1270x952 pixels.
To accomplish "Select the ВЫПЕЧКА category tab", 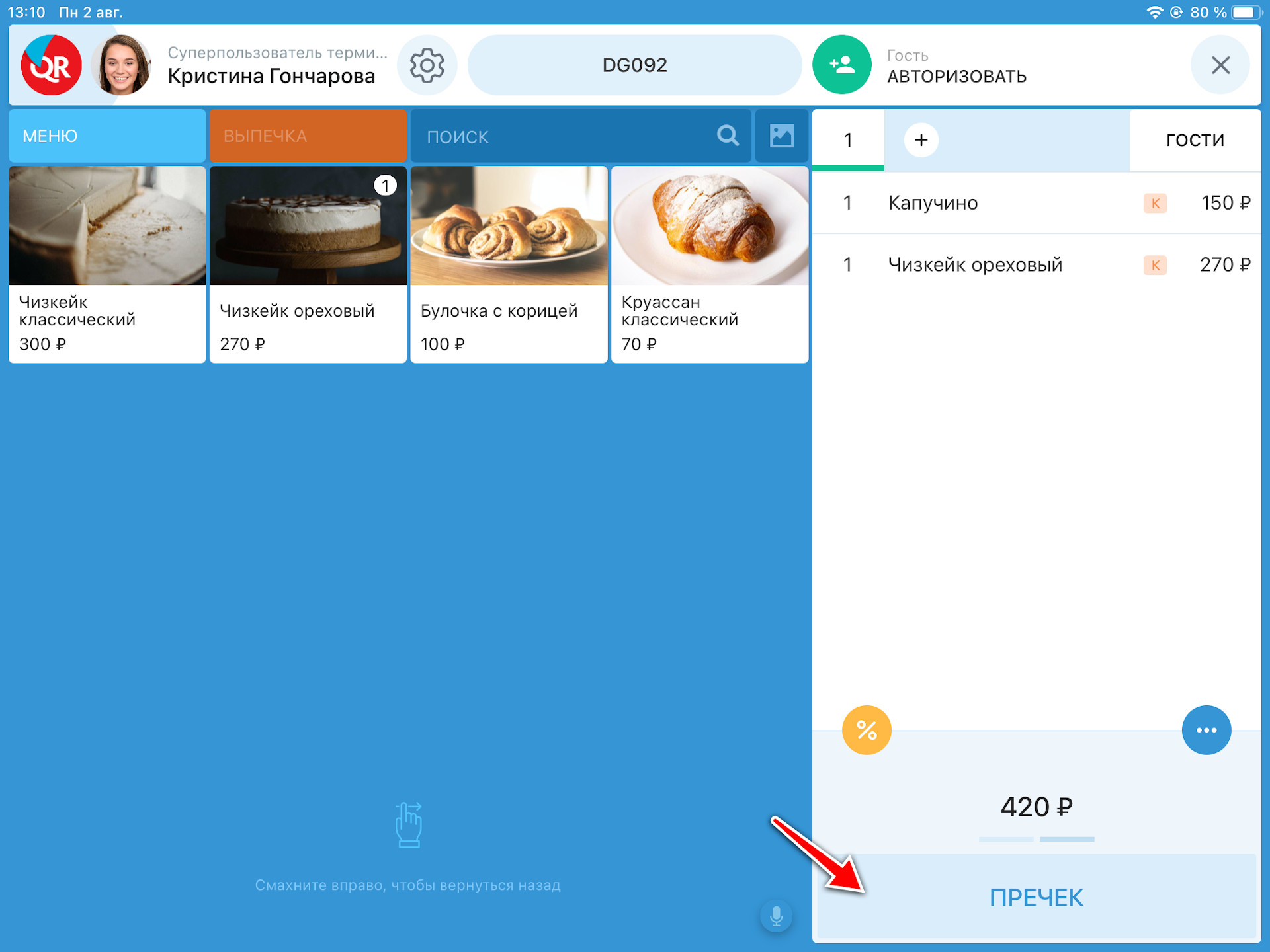I will (308, 136).
